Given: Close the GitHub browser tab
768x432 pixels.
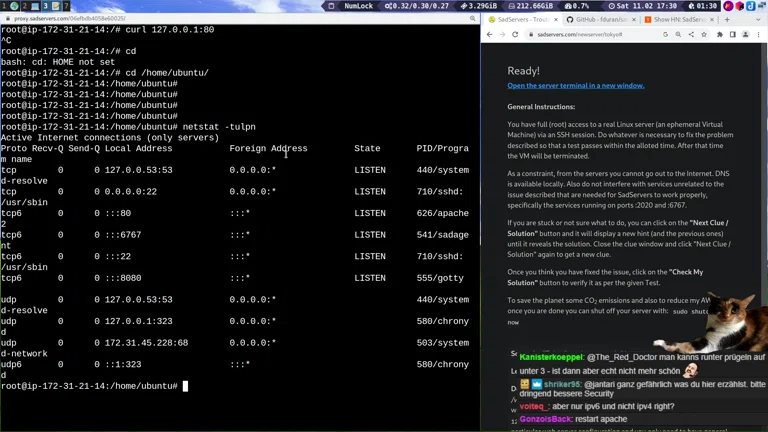Looking at the screenshot, I should click(x=634, y=20).
